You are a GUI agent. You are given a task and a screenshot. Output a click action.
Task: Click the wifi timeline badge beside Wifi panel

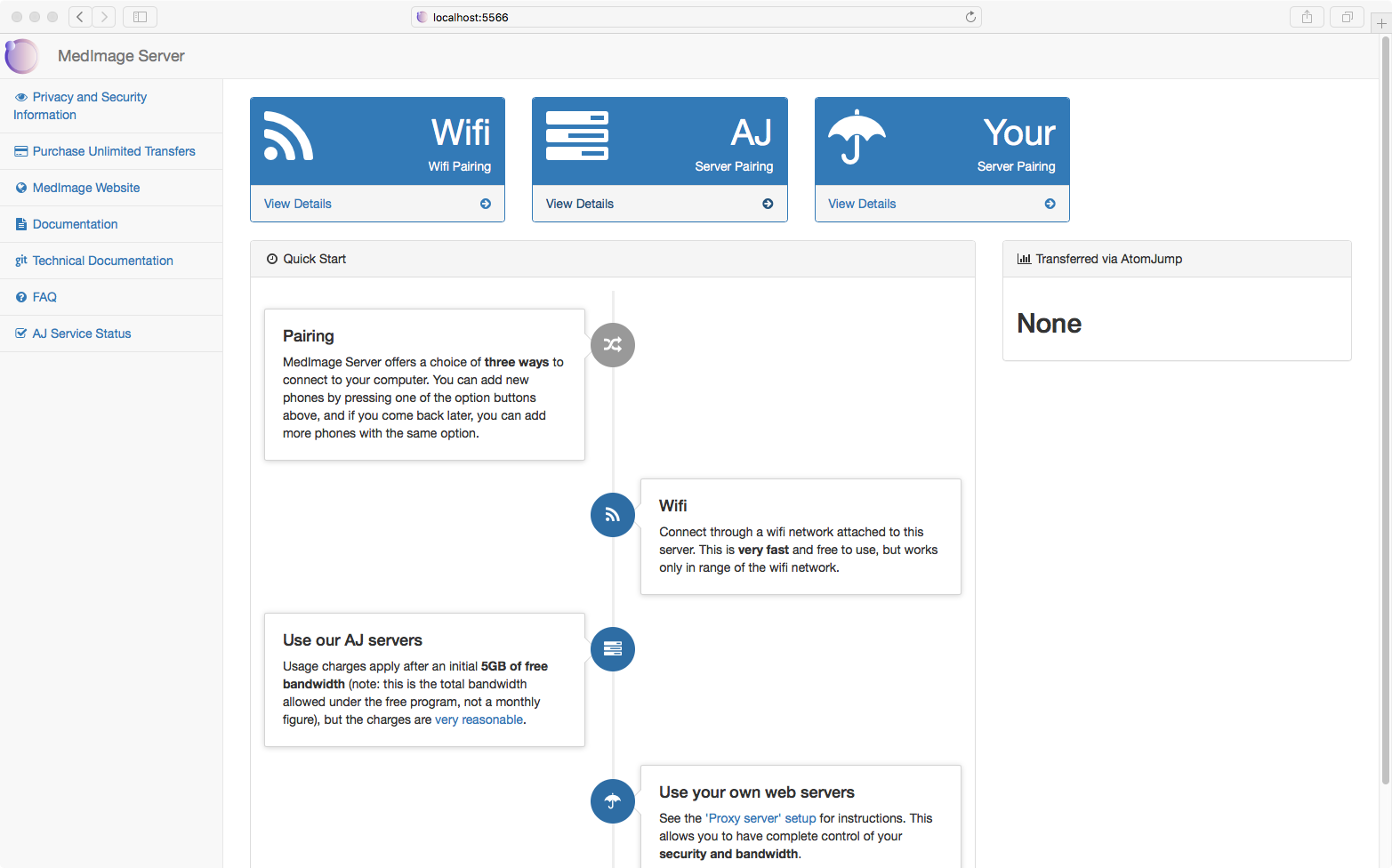click(x=613, y=515)
